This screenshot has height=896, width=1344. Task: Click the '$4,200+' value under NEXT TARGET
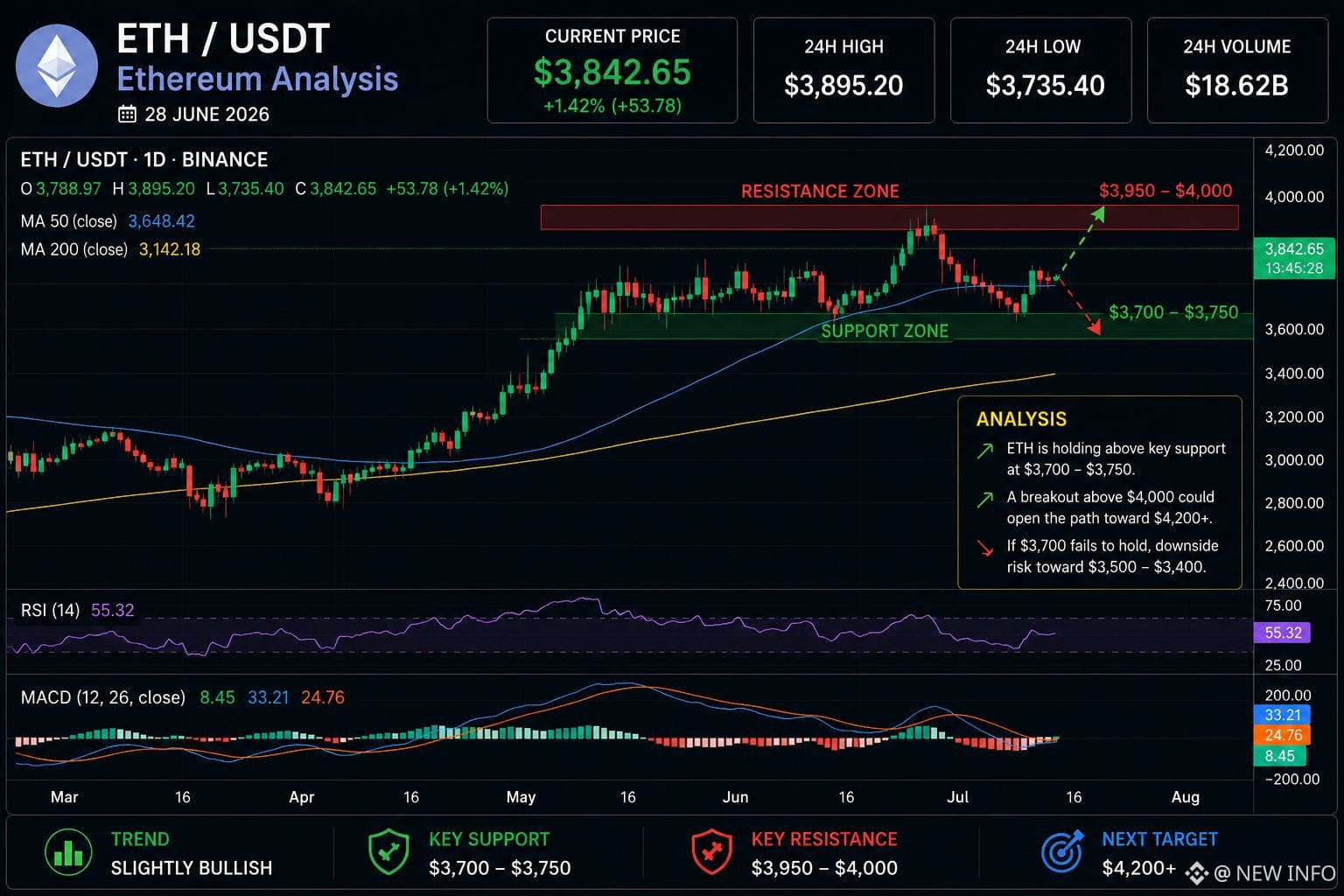[x=1139, y=868]
